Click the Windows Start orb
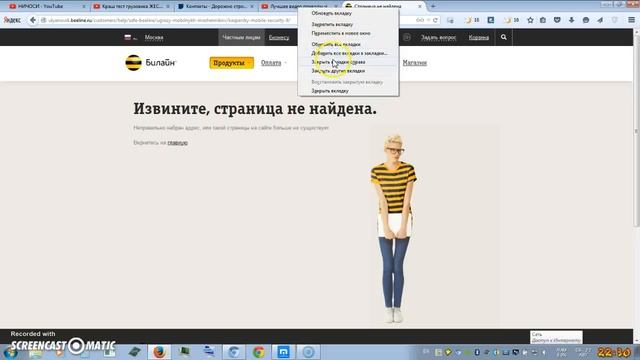This screenshot has width=640, height=360. click(10, 352)
